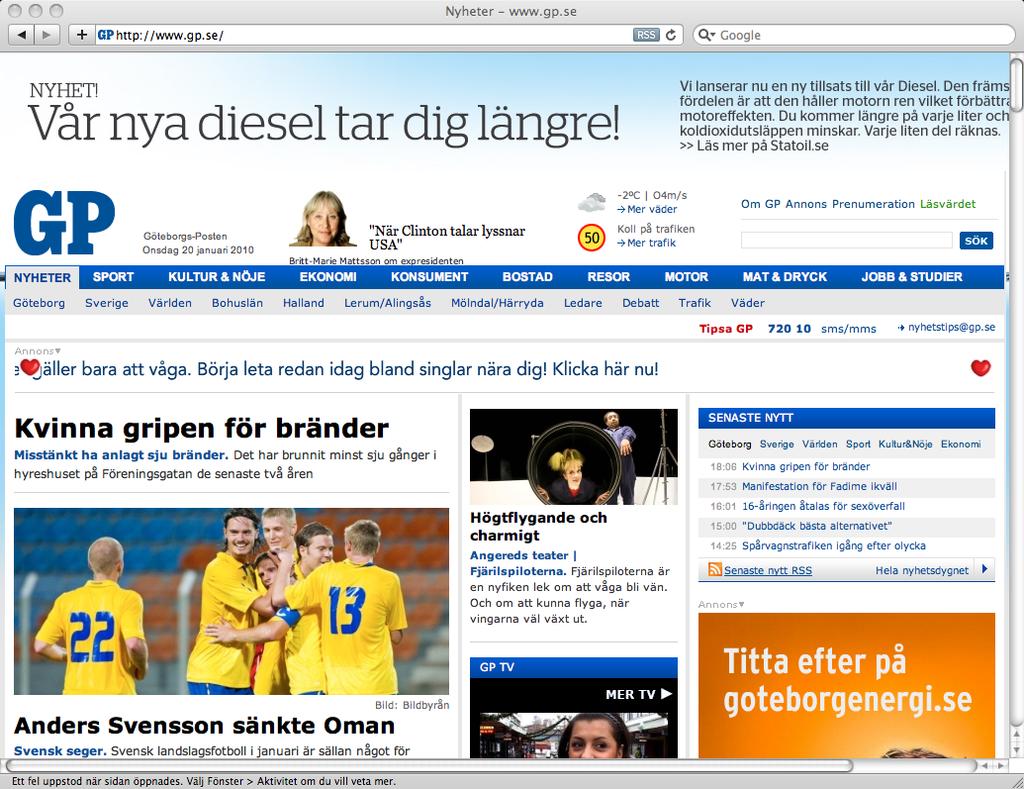Go forward using the browser forward arrow

pyautogui.click(x=46, y=35)
